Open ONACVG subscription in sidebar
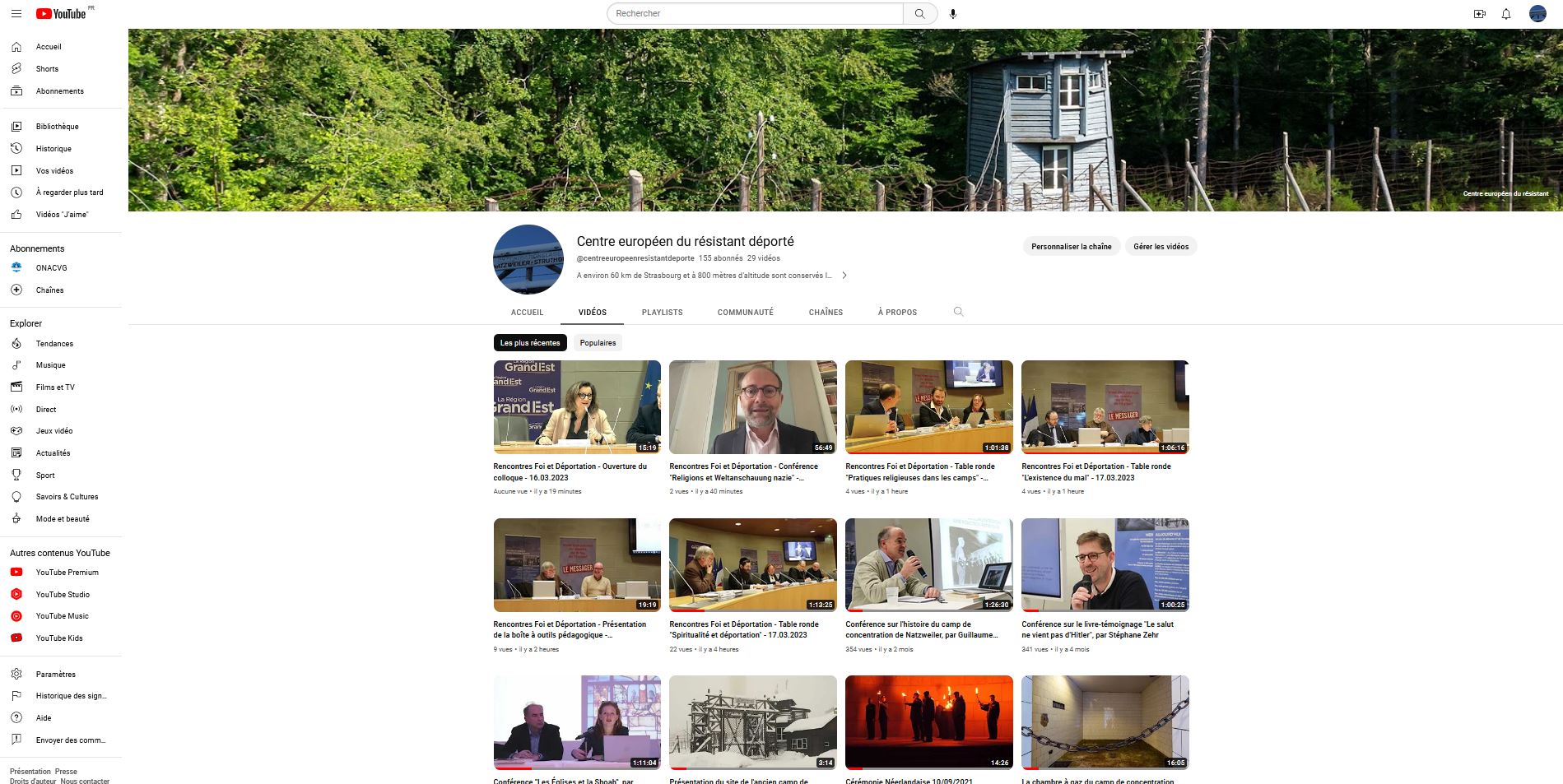 [x=51, y=268]
